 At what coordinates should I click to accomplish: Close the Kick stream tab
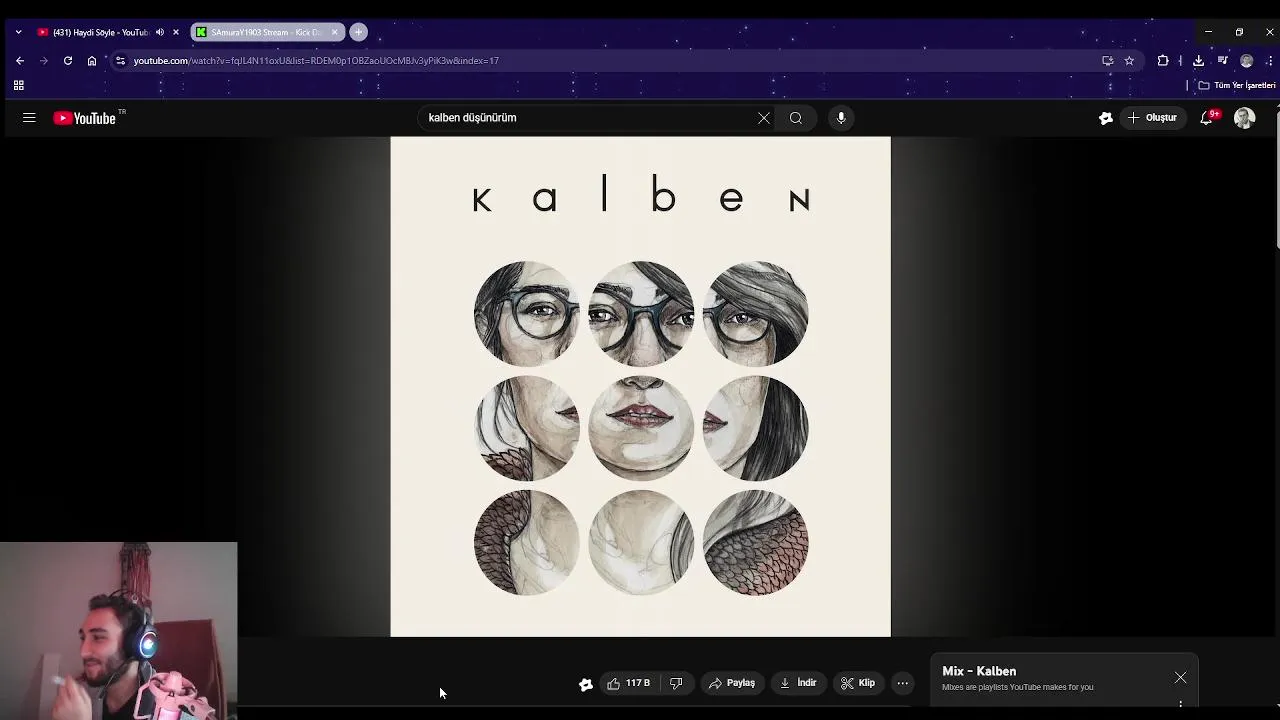click(335, 32)
